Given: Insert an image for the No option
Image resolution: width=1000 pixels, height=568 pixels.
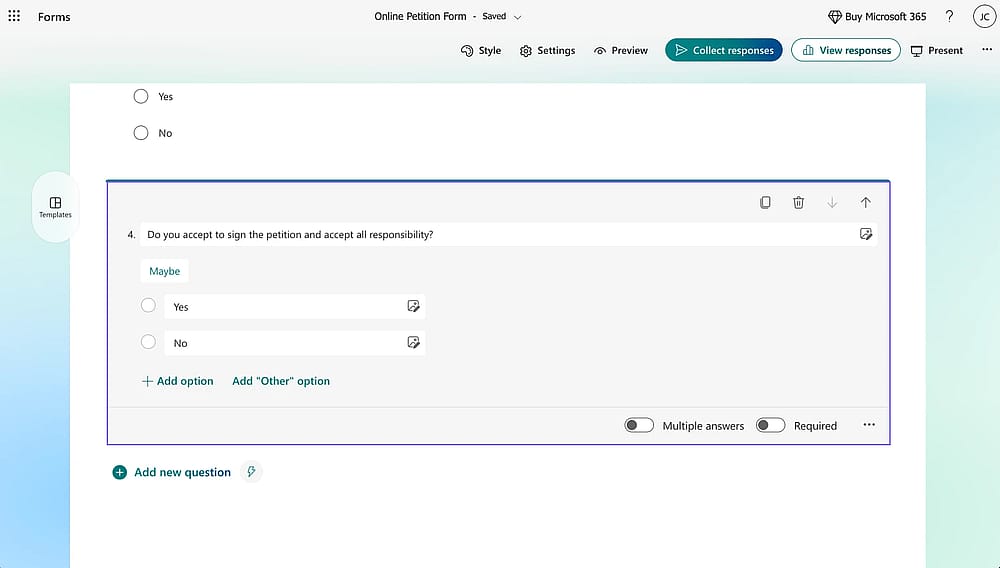Looking at the screenshot, I should [413, 343].
